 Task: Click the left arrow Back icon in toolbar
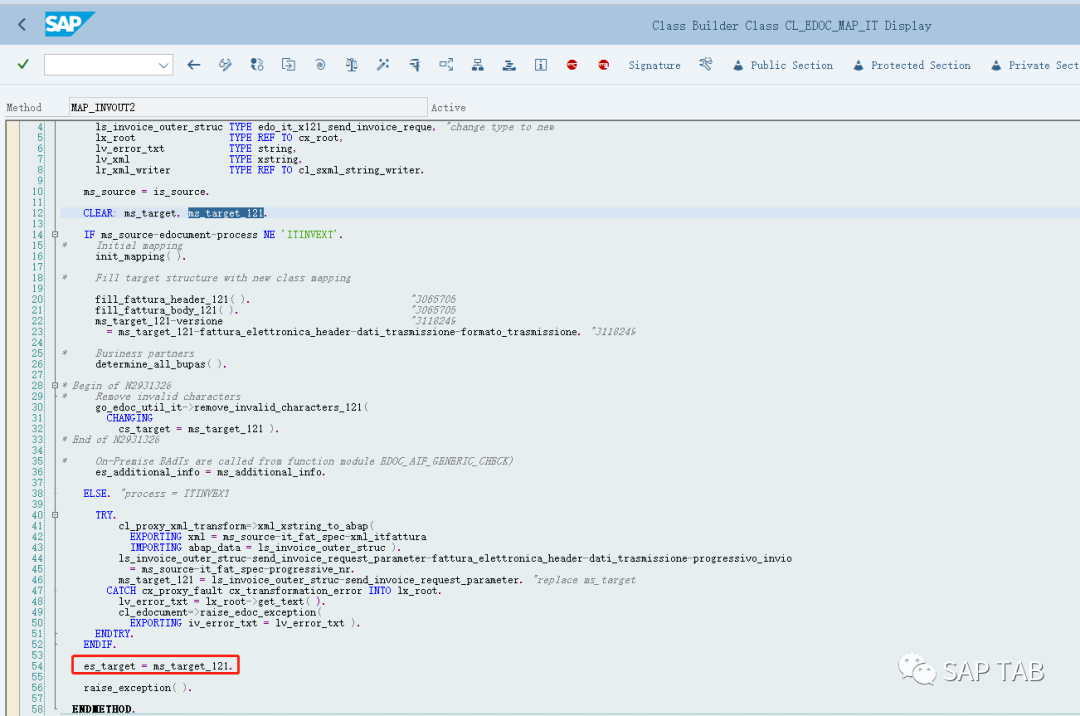(194, 65)
